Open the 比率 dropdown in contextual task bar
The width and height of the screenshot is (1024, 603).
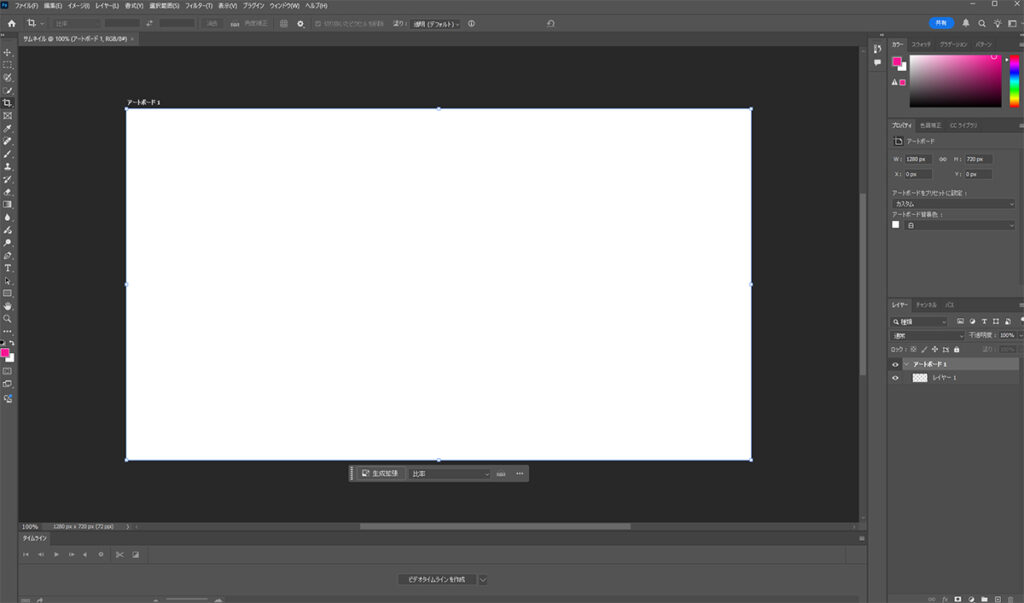click(449, 474)
